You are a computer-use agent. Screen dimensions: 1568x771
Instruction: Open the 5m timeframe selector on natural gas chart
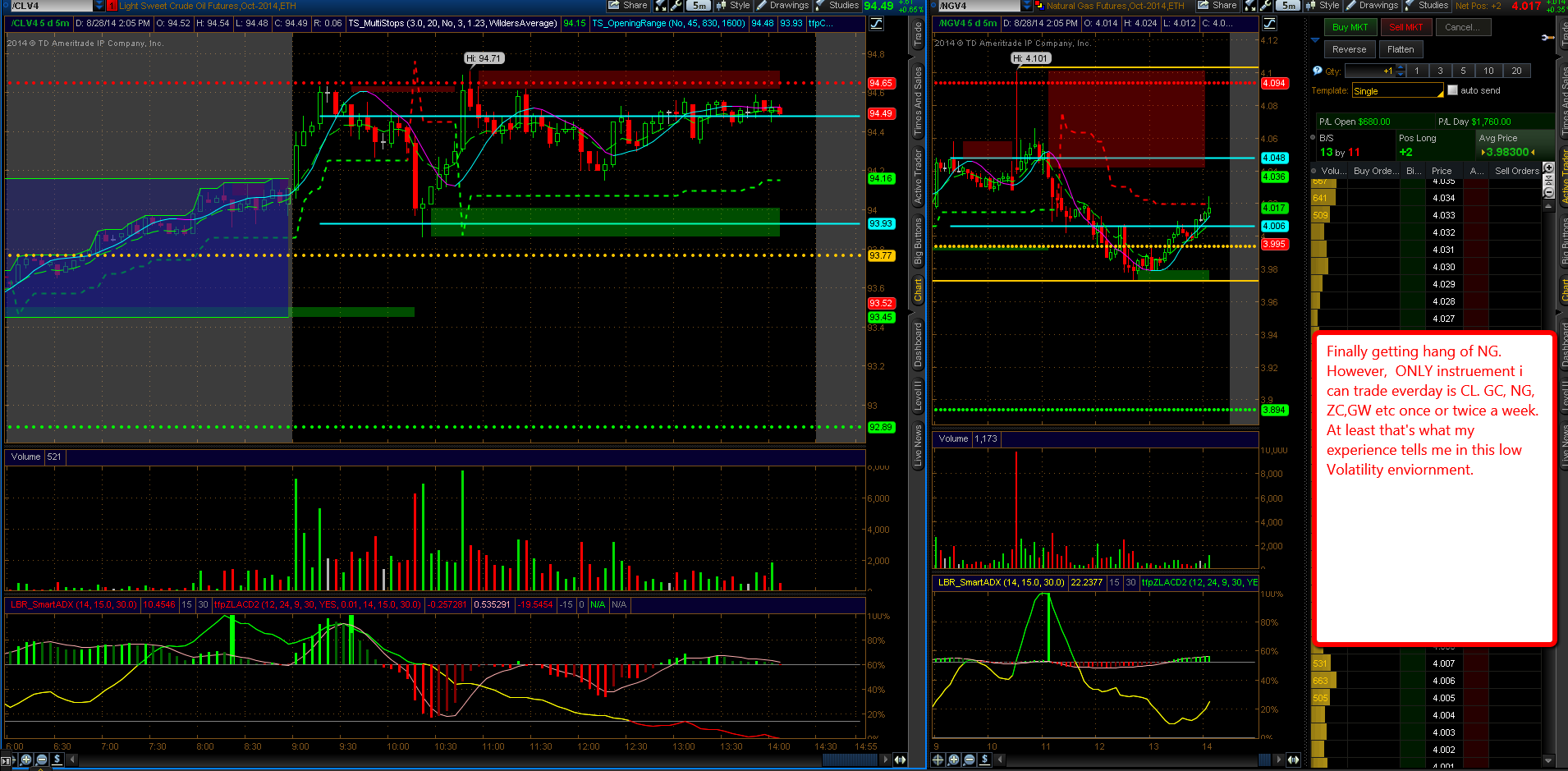(1289, 5)
